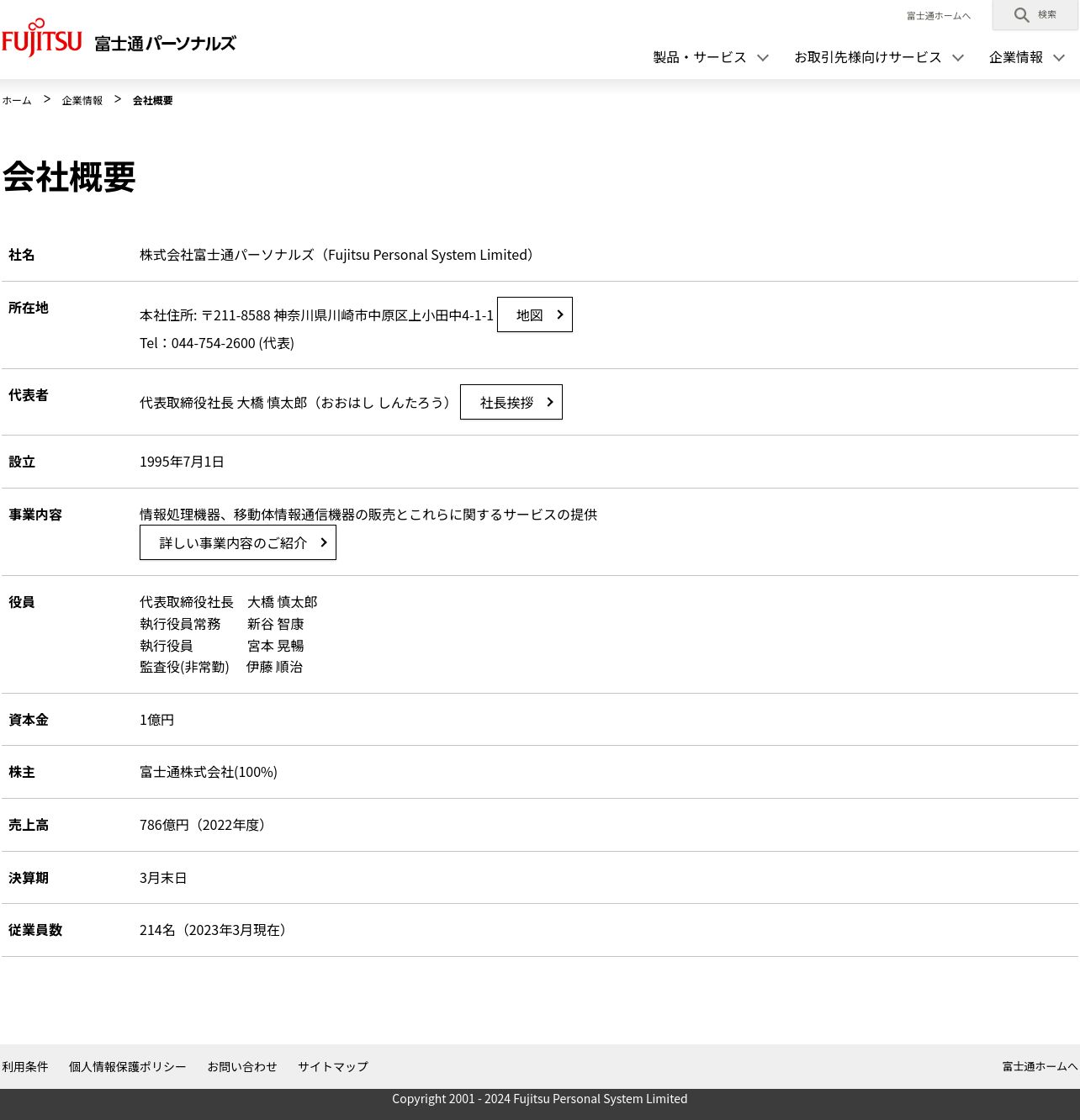Image resolution: width=1080 pixels, height=1120 pixels.
Task: Click the 所在地 row label
Action: (x=29, y=308)
